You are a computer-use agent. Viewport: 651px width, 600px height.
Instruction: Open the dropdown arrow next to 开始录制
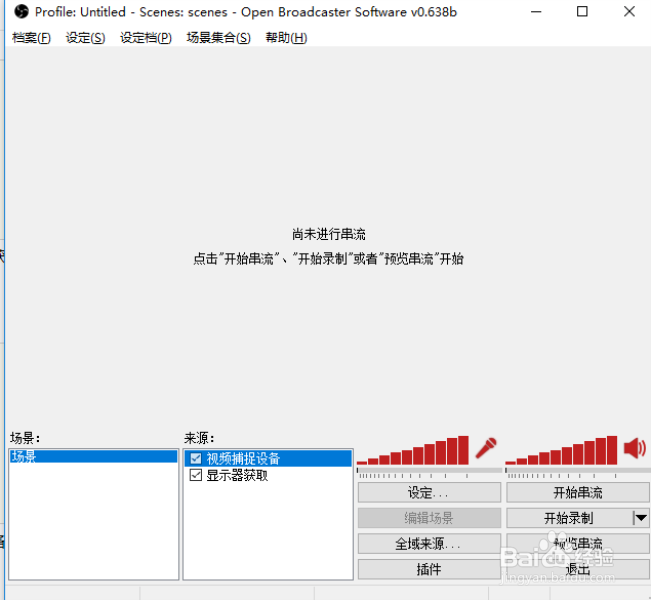pyautogui.click(x=641, y=518)
